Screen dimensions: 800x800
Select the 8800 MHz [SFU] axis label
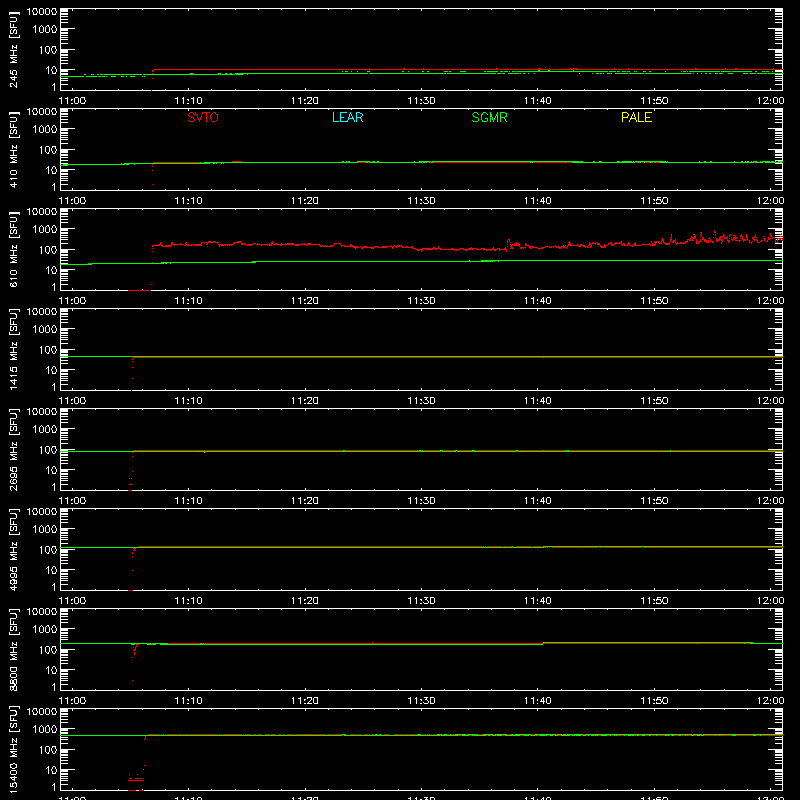tap(13, 650)
